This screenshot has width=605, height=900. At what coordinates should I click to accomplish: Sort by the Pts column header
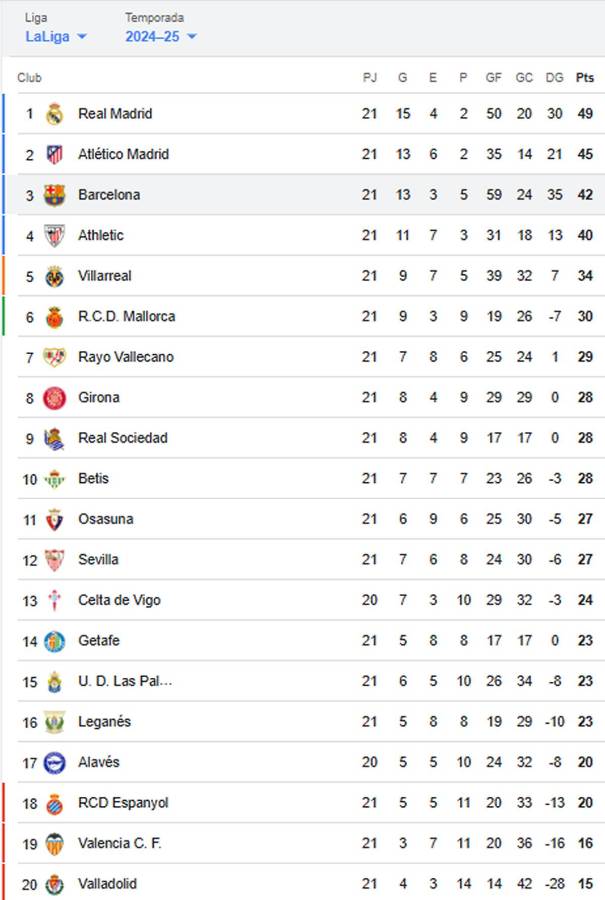[x=583, y=76]
